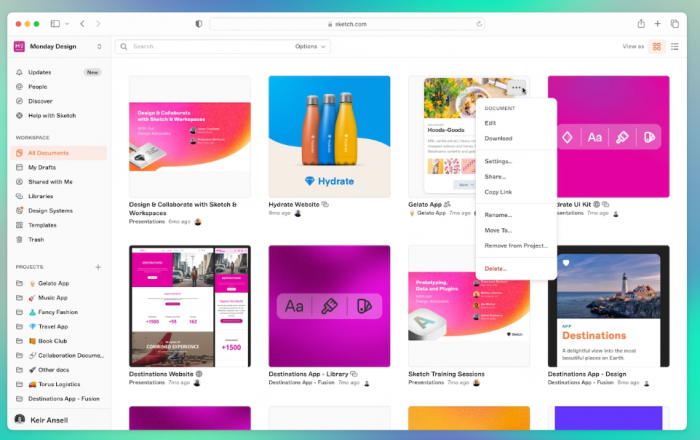The width and height of the screenshot is (700, 440).
Task: Open Design & Collaborate with Sketch thumbnail
Action: tap(190, 137)
